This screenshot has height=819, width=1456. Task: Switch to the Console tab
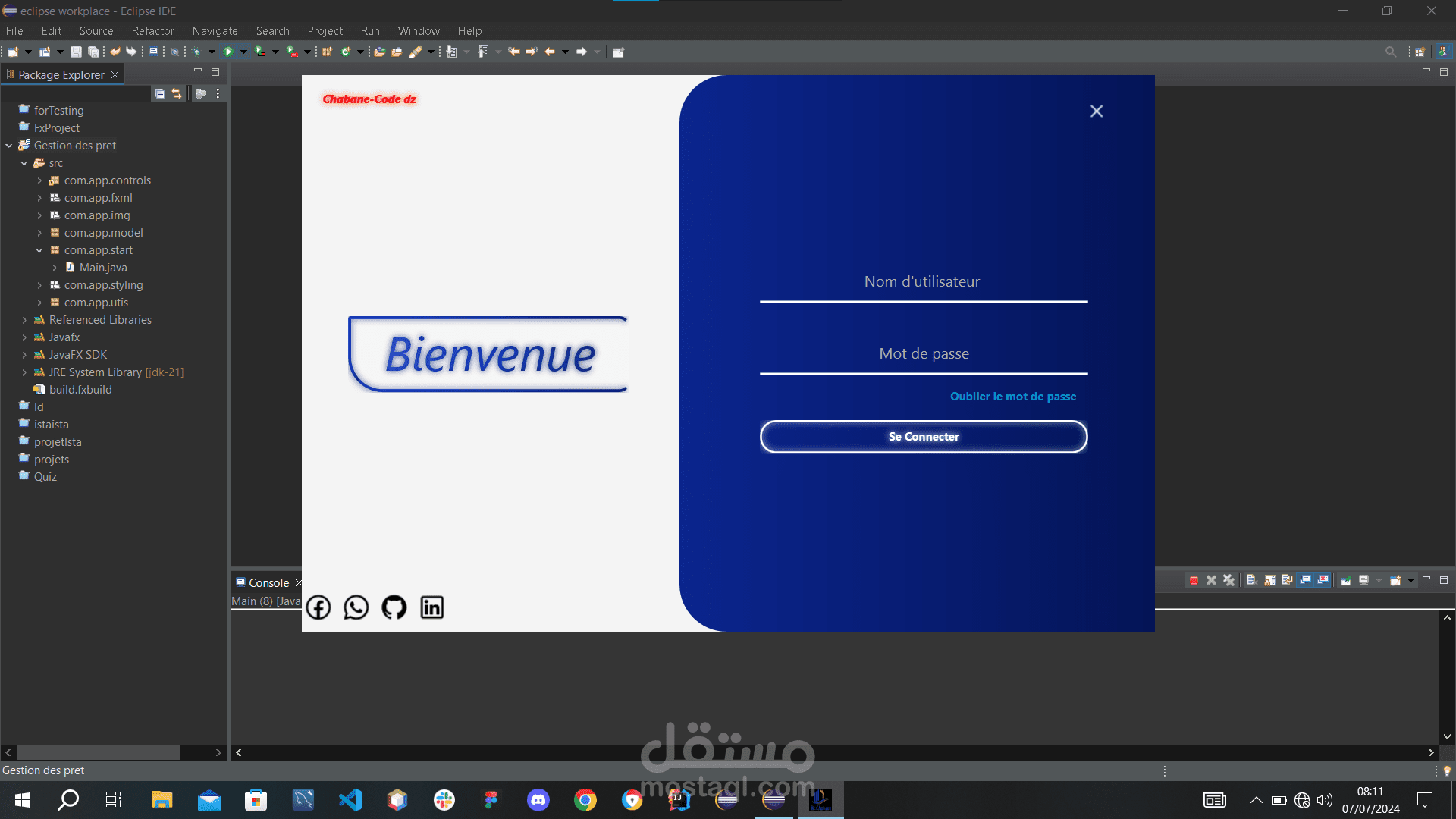pos(268,582)
